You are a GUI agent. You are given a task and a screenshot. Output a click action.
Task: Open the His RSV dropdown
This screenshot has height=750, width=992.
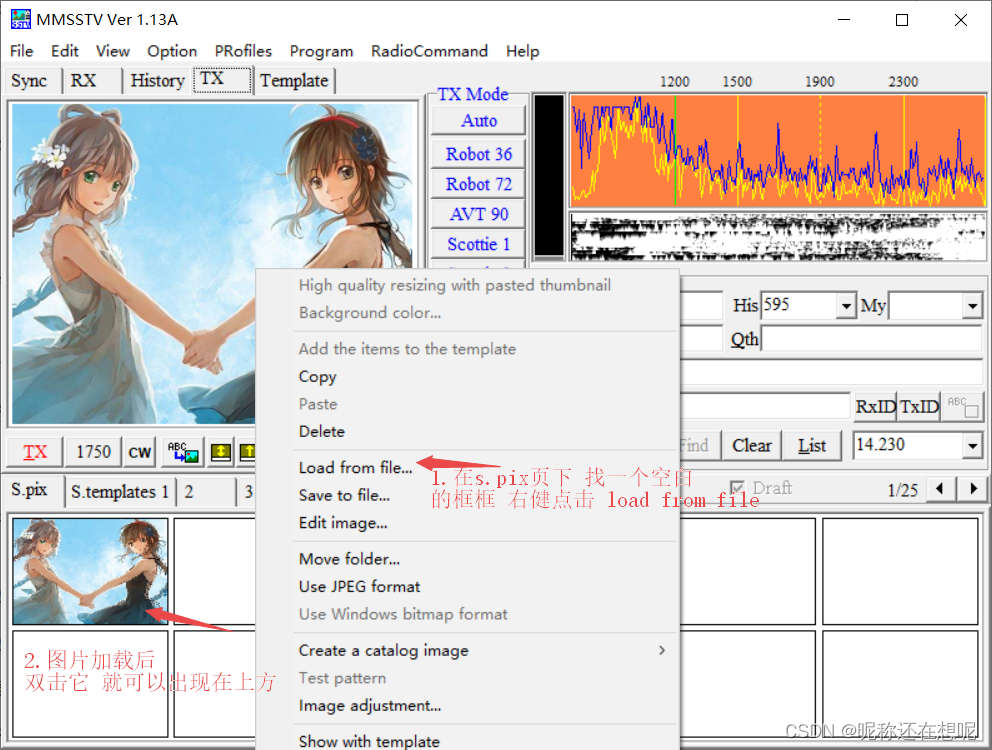[x=846, y=306]
